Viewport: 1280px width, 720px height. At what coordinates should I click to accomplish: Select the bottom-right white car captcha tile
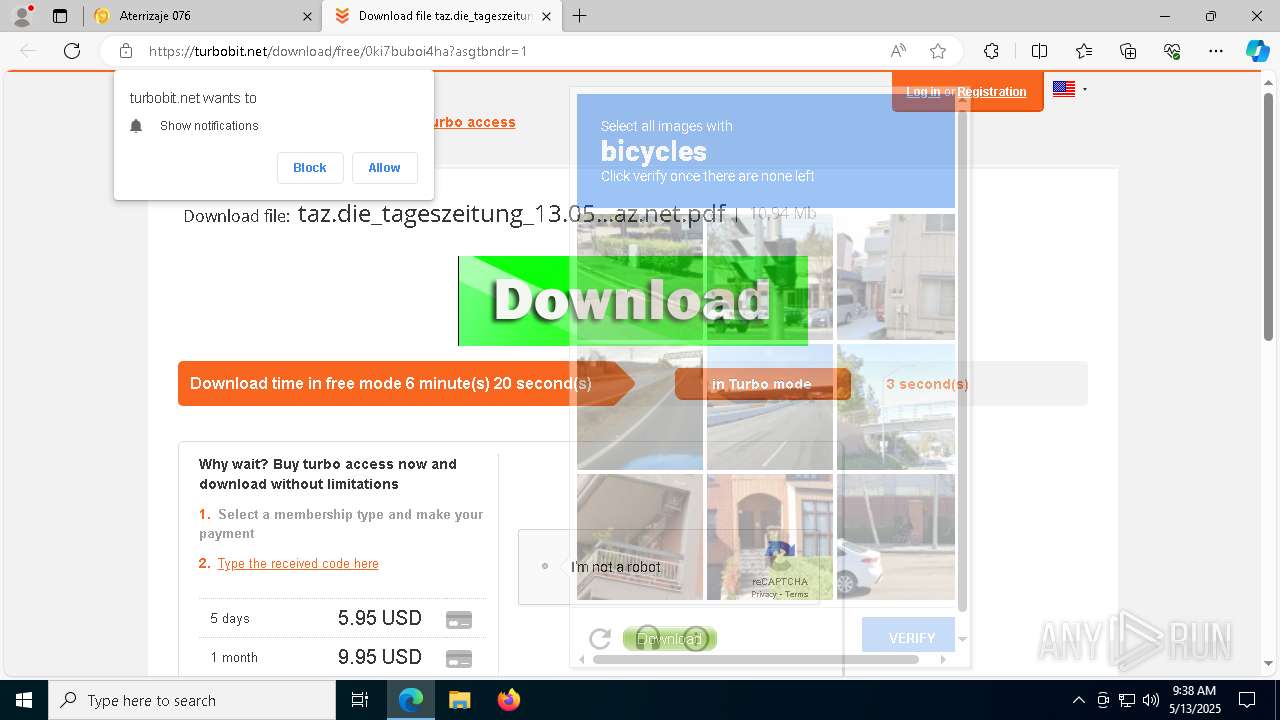[896, 537]
